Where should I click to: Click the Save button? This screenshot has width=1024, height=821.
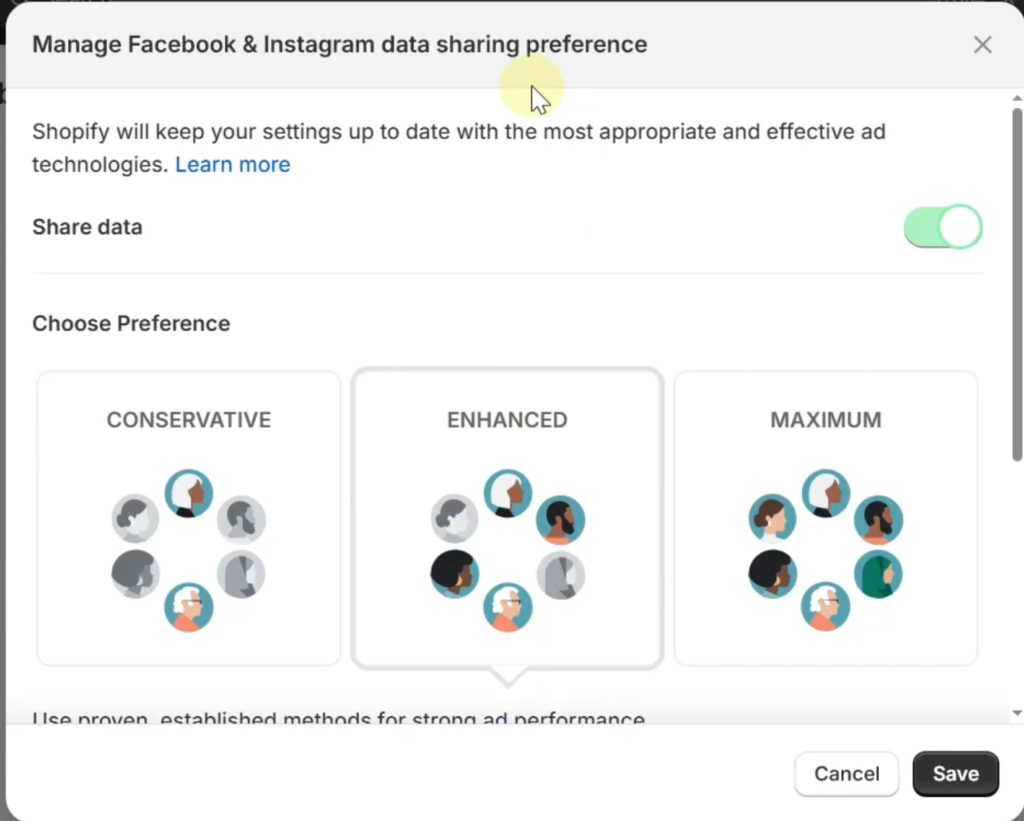click(955, 774)
